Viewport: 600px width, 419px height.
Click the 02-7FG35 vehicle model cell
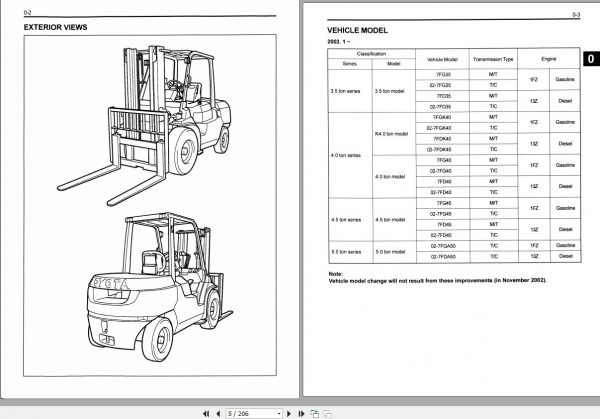pyautogui.click(x=443, y=85)
